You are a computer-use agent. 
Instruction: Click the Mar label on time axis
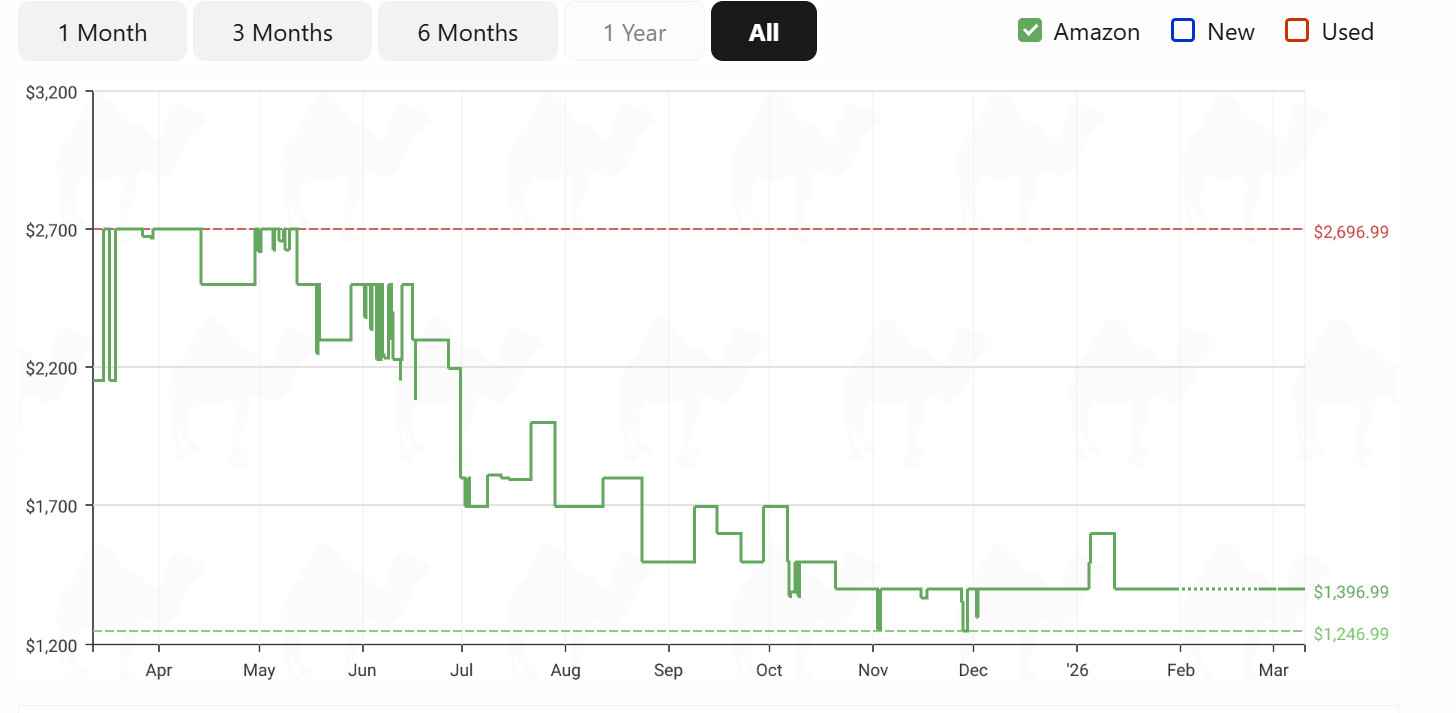tap(1273, 670)
